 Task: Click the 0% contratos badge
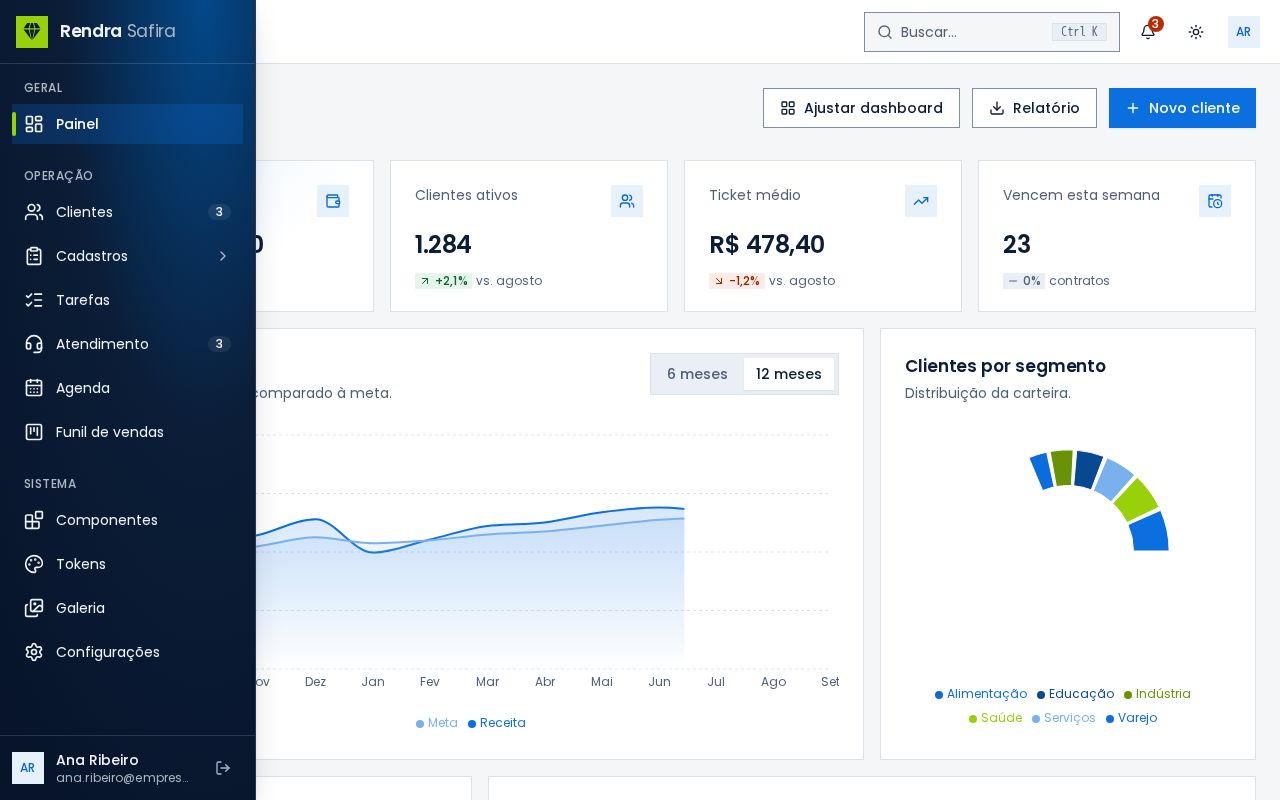coord(1024,281)
